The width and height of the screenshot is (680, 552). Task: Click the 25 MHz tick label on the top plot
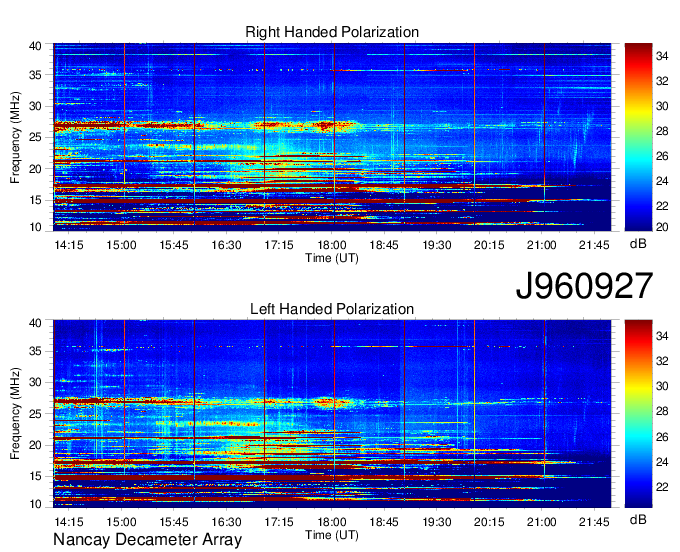[x=35, y=137]
